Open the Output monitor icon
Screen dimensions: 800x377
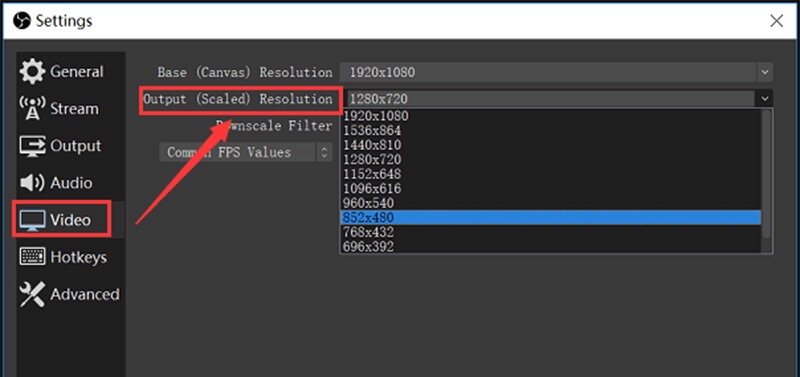pyautogui.click(x=32, y=146)
